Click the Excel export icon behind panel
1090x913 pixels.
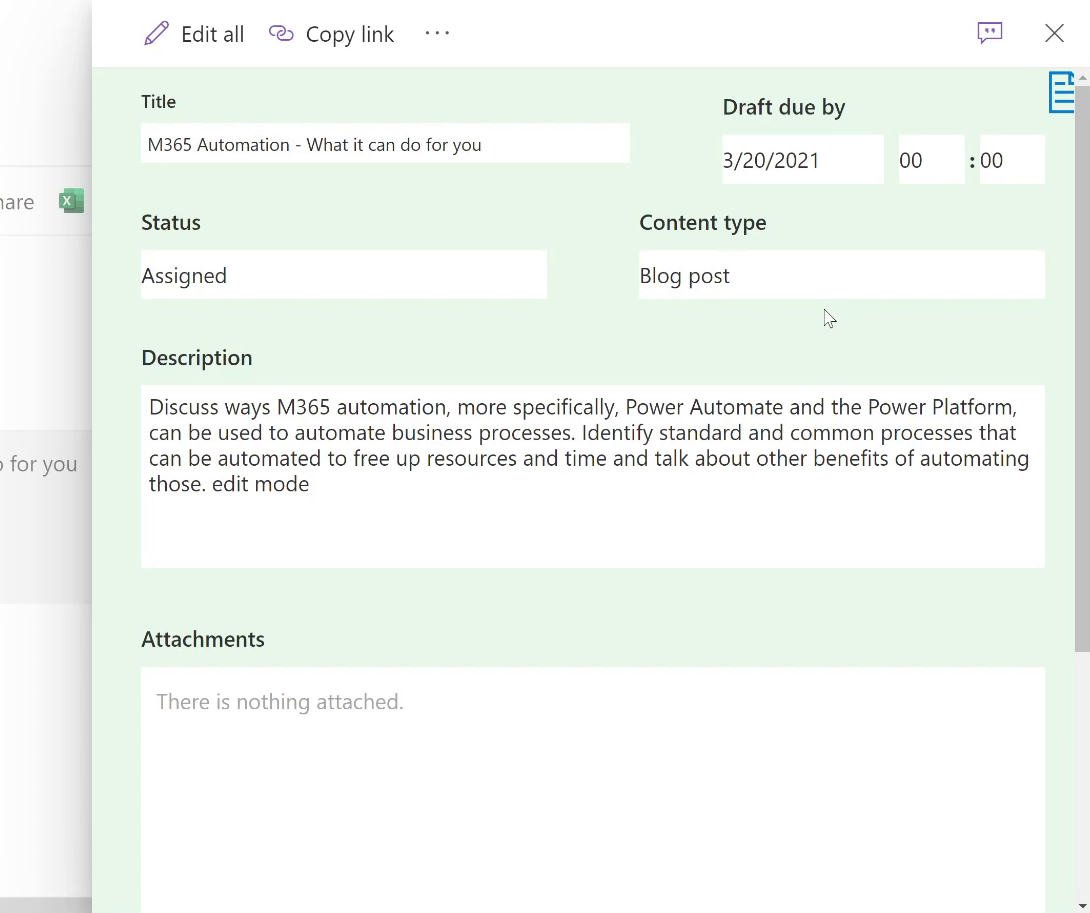coord(71,201)
